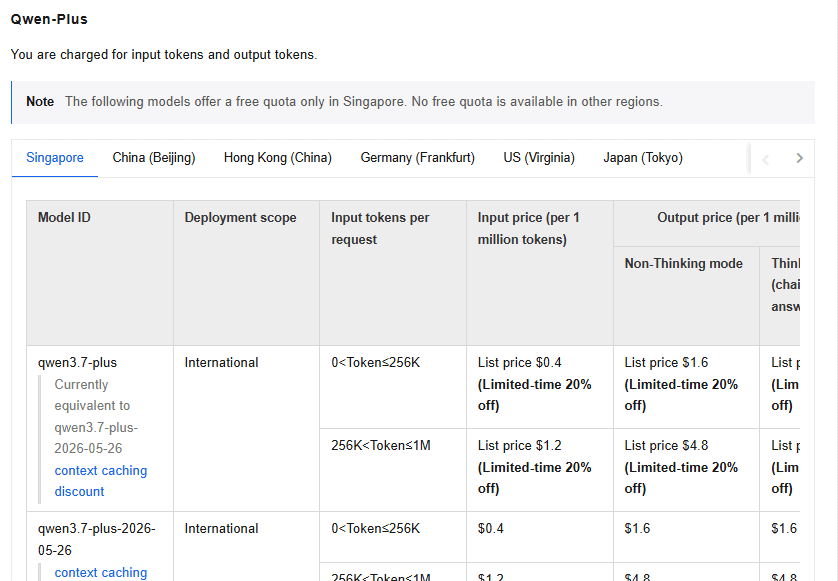Click Currently equivalent to qwen3.7-plus-2026-05-26 note

click(96, 416)
